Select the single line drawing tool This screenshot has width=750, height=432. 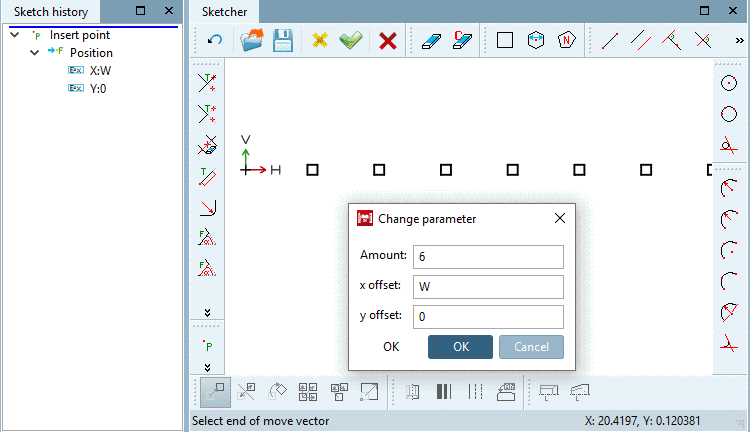click(x=609, y=41)
